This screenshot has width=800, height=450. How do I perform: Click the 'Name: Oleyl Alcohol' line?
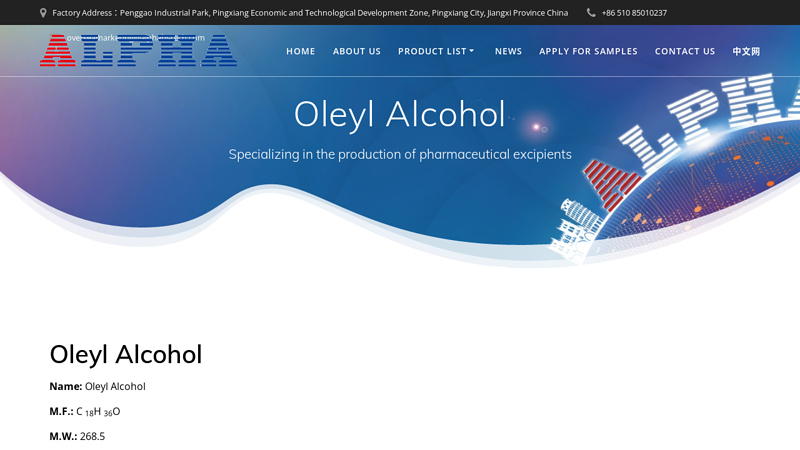coord(97,387)
